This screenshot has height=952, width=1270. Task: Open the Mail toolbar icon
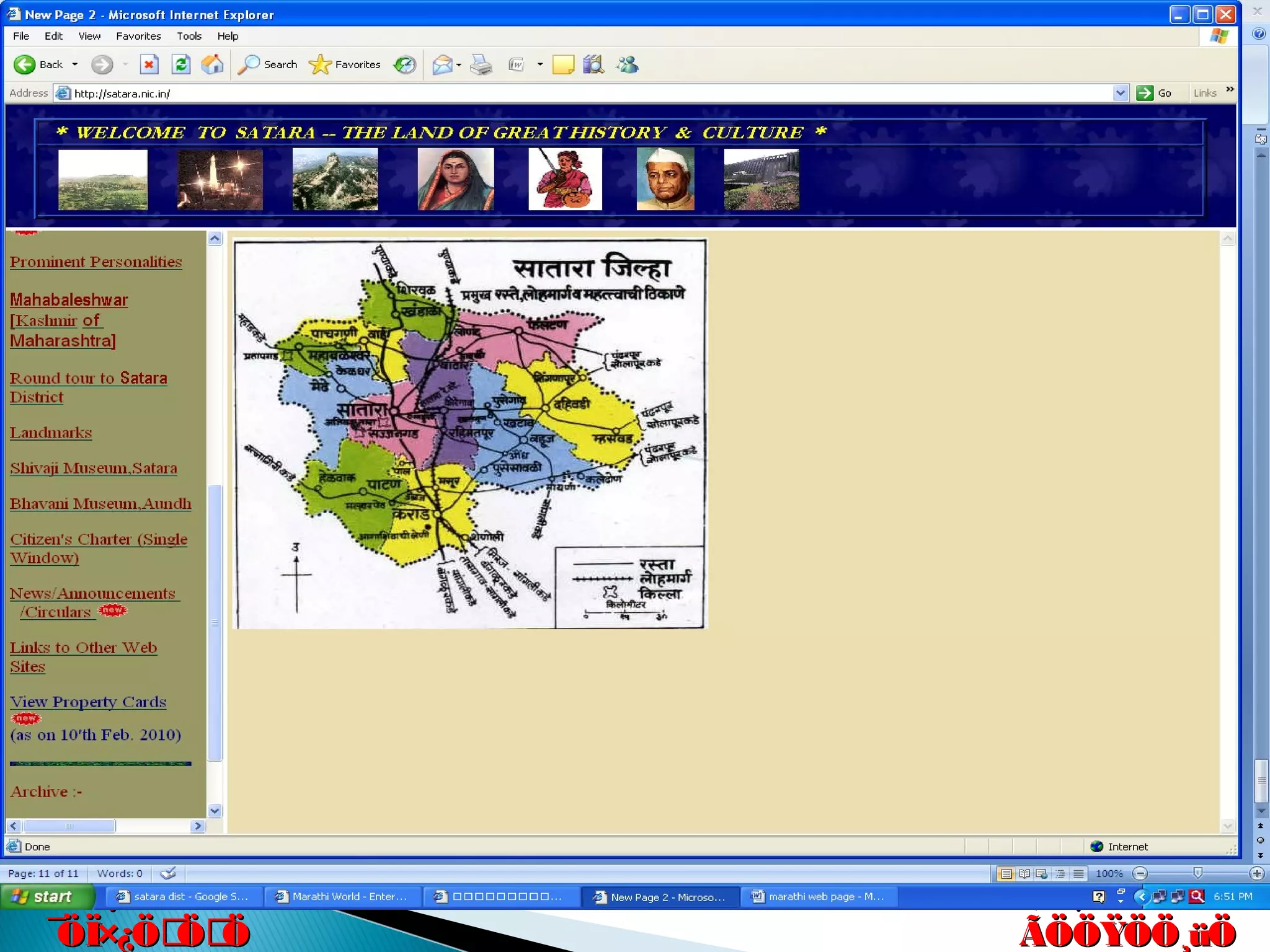click(x=442, y=64)
